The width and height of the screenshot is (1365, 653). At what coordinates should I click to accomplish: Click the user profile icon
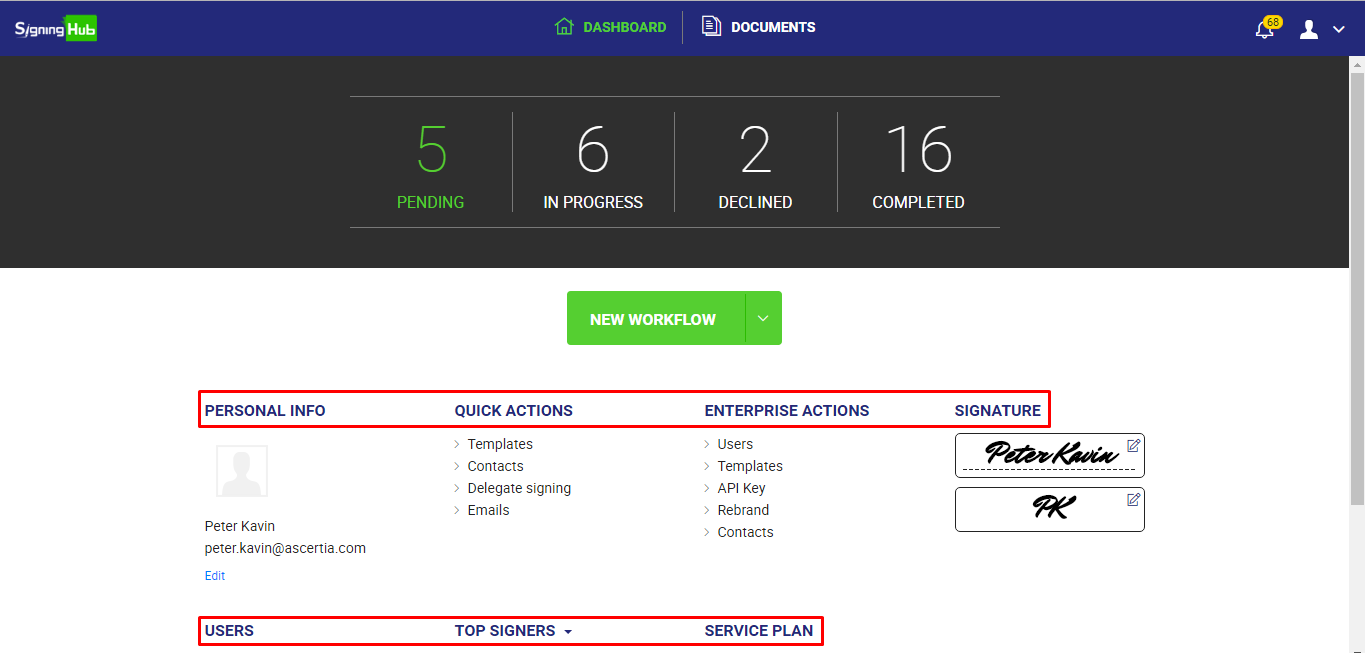1309,29
